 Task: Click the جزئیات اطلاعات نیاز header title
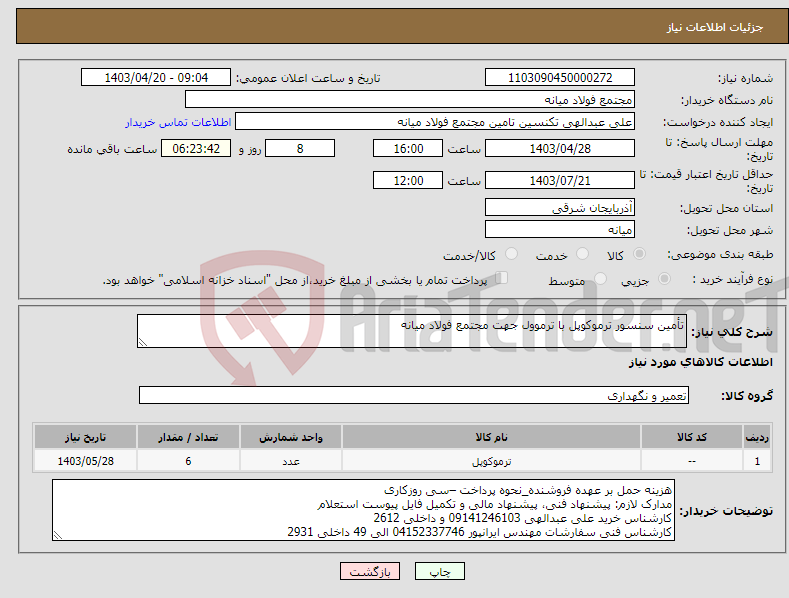715,27
